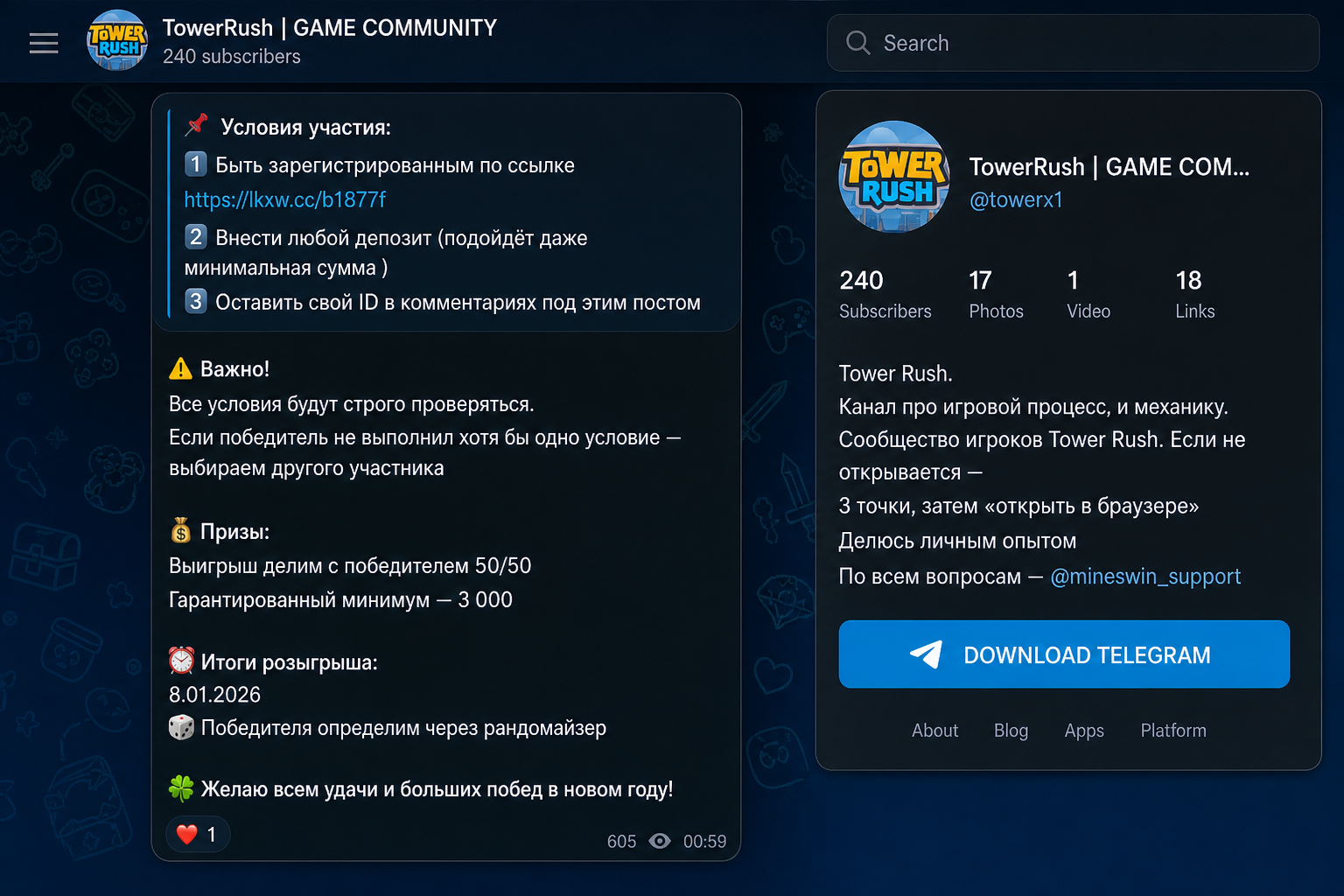Click 'Все условия будут строго проверяться.' line

(351, 404)
